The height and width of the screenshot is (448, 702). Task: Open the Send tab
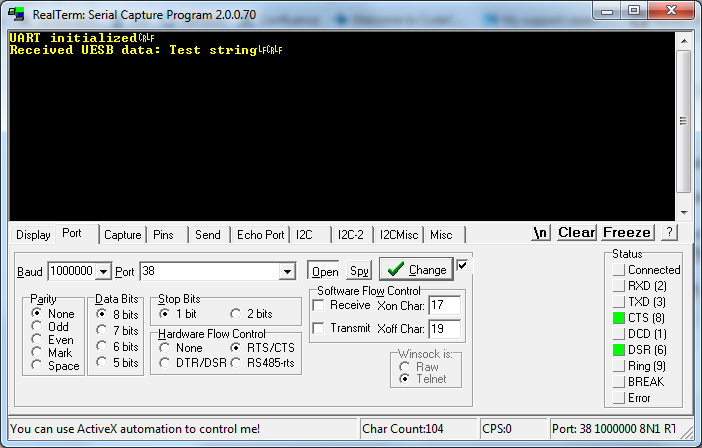208,235
